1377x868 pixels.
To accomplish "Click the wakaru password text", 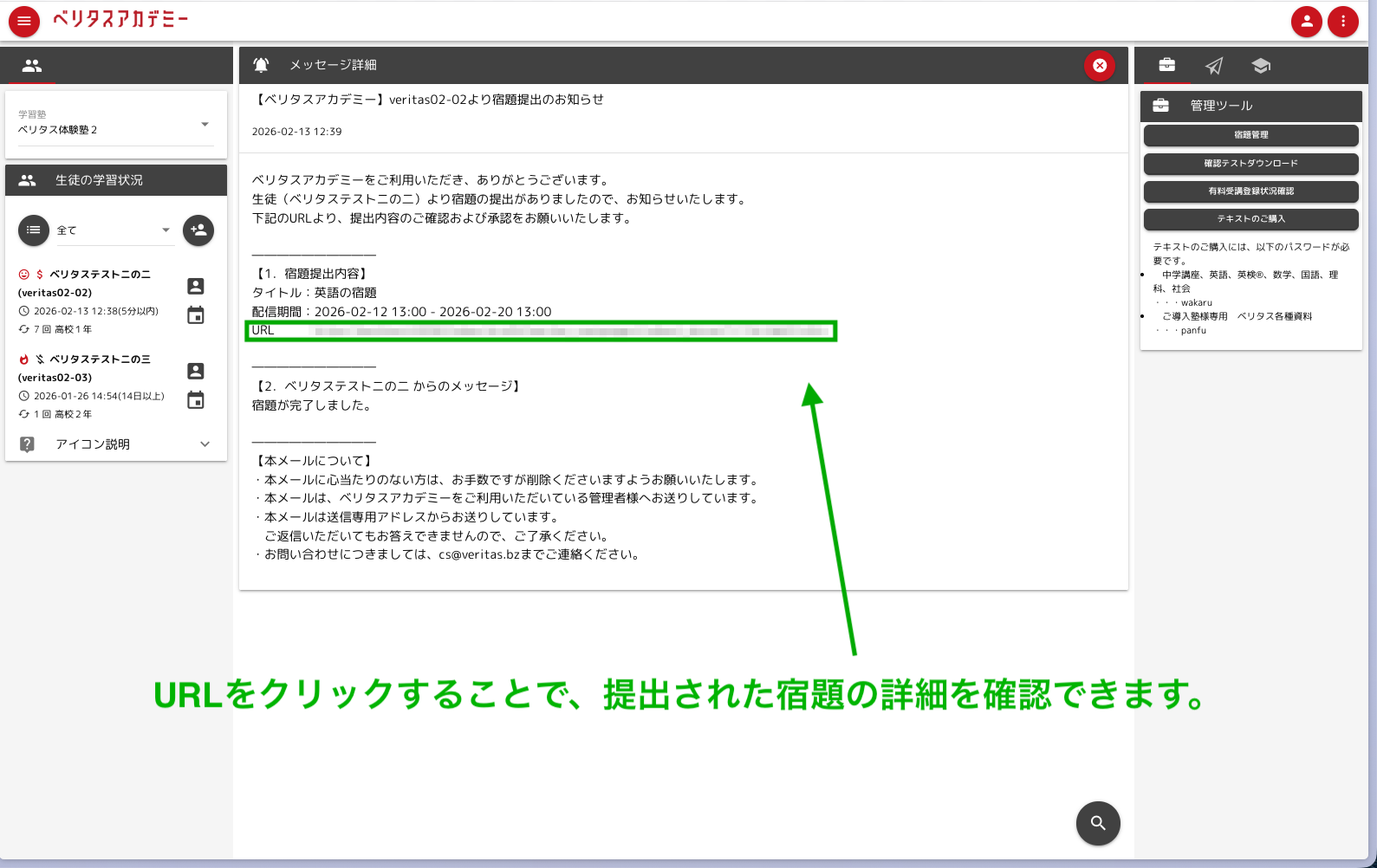I will tap(1196, 302).
